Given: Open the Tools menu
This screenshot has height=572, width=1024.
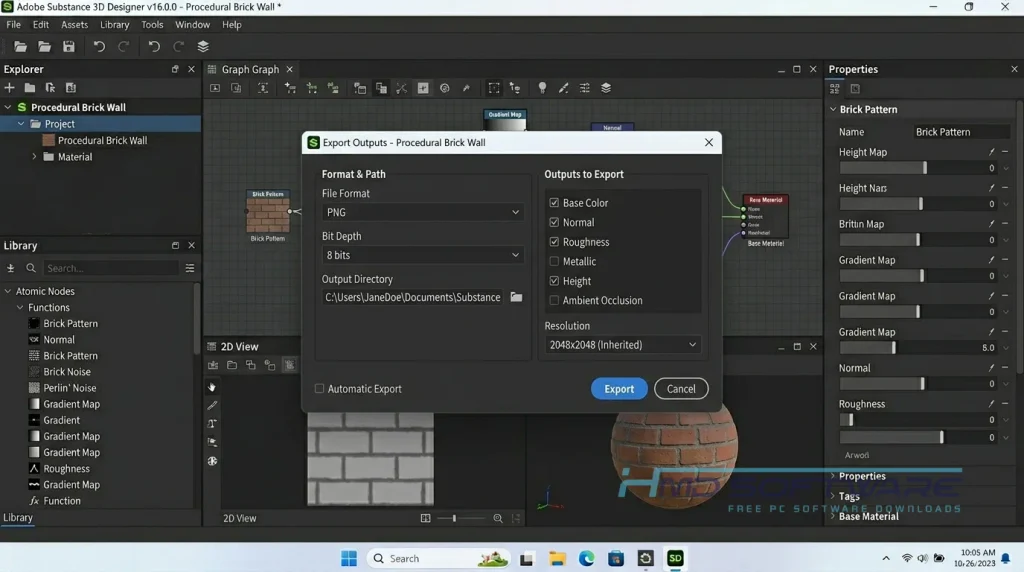Looking at the screenshot, I should (152, 25).
